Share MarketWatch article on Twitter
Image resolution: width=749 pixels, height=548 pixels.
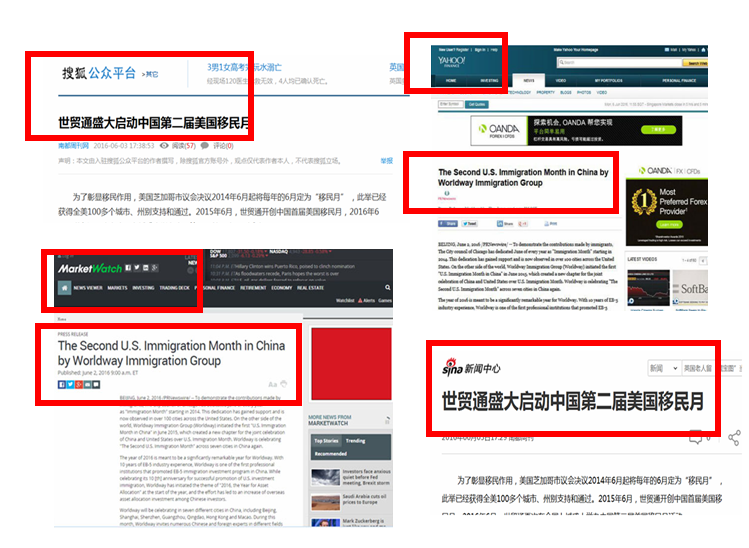click(x=70, y=385)
